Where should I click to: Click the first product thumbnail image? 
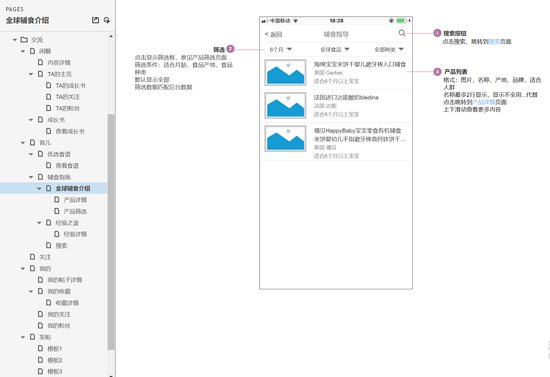point(285,73)
